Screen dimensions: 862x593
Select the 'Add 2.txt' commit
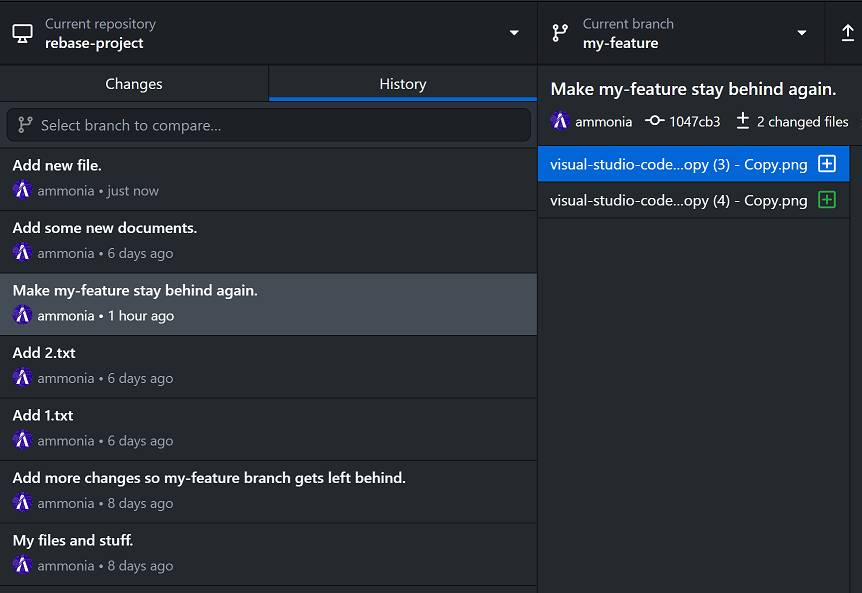pyautogui.click(x=268, y=367)
